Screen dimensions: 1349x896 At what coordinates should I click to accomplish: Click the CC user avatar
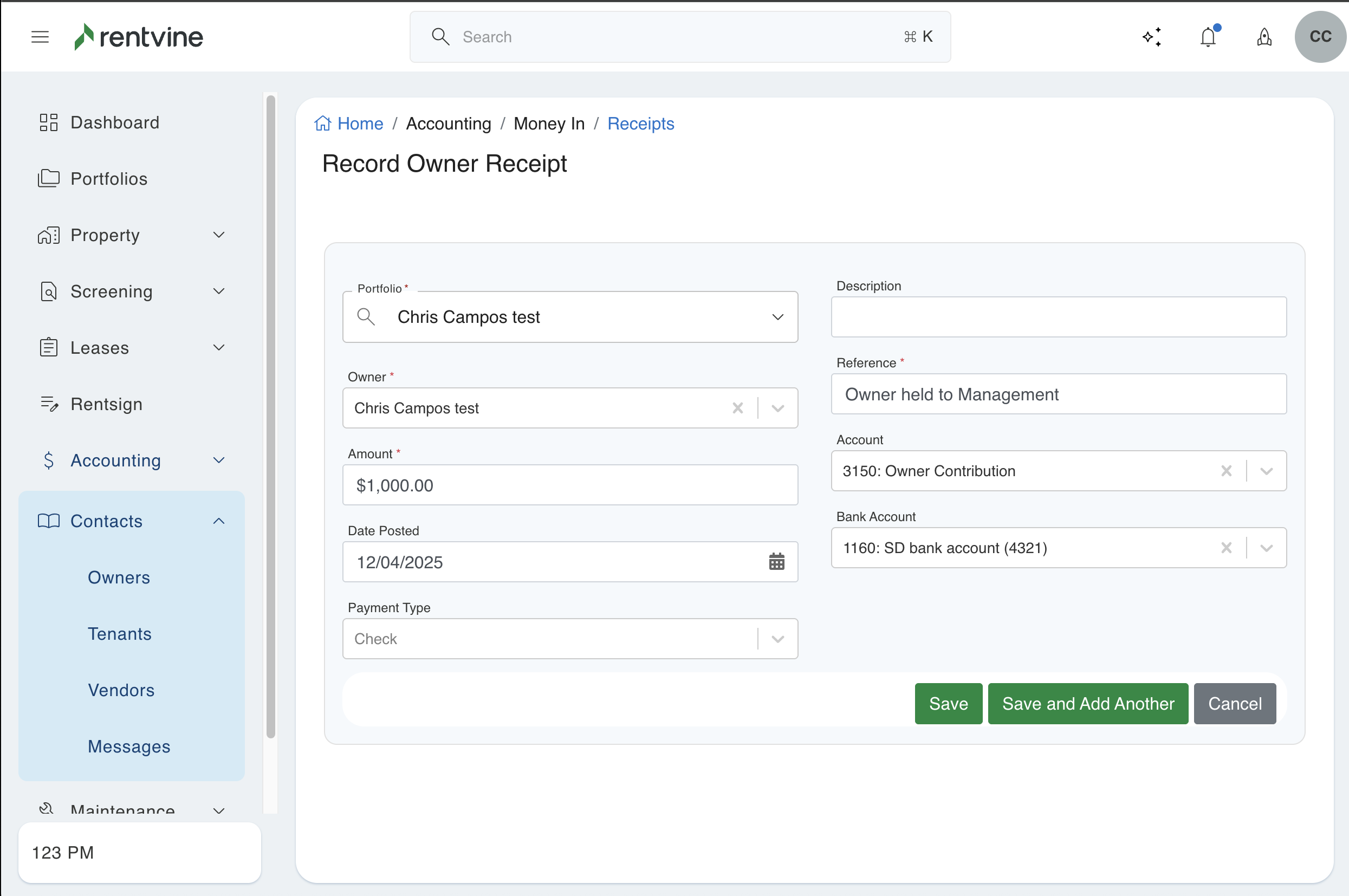point(1320,37)
